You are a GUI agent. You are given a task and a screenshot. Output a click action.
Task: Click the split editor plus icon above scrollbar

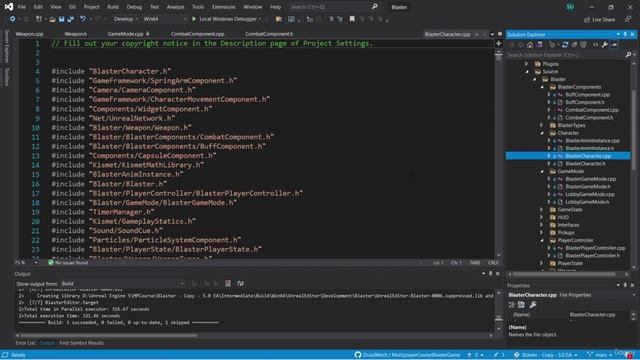click(x=498, y=43)
